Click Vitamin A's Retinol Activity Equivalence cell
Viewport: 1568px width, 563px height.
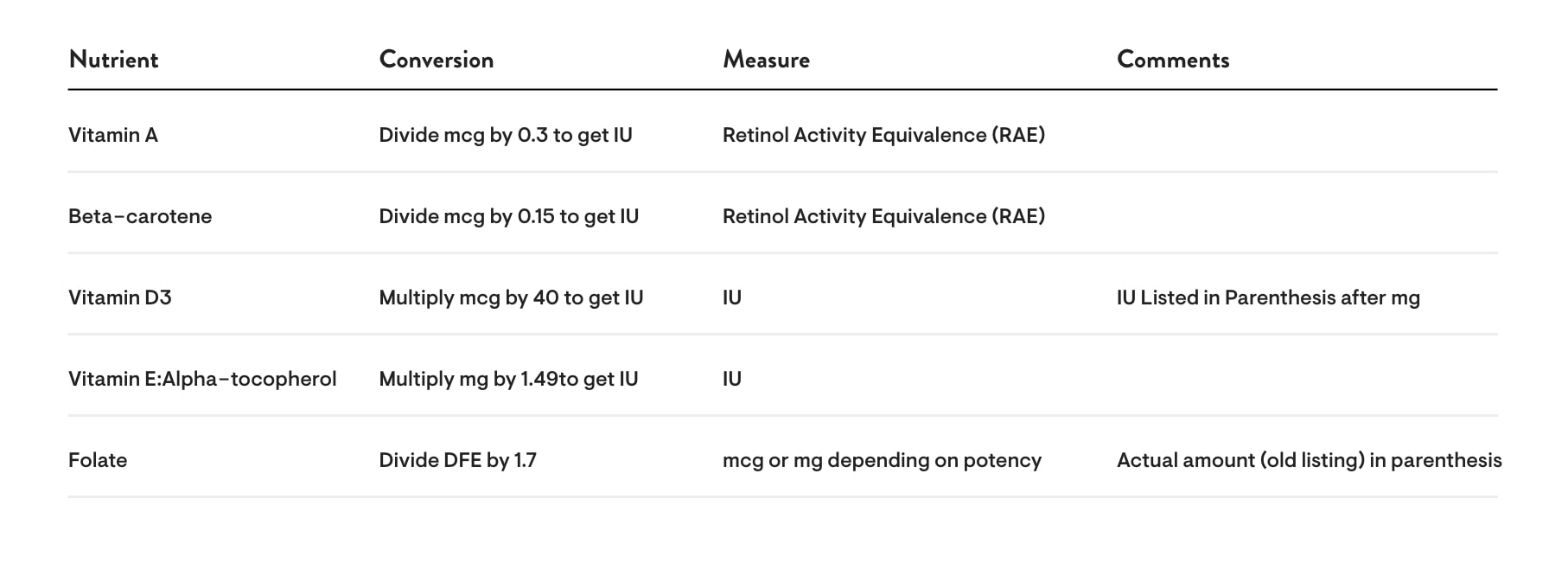tap(883, 135)
